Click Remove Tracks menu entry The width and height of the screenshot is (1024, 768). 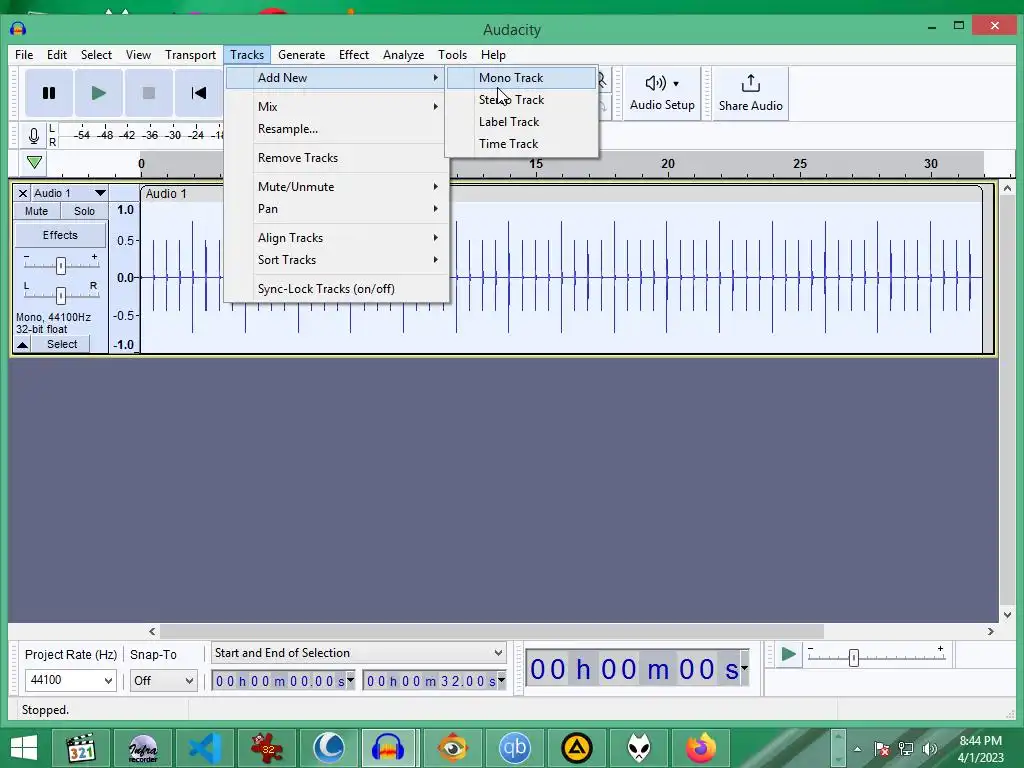(x=337, y=157)
